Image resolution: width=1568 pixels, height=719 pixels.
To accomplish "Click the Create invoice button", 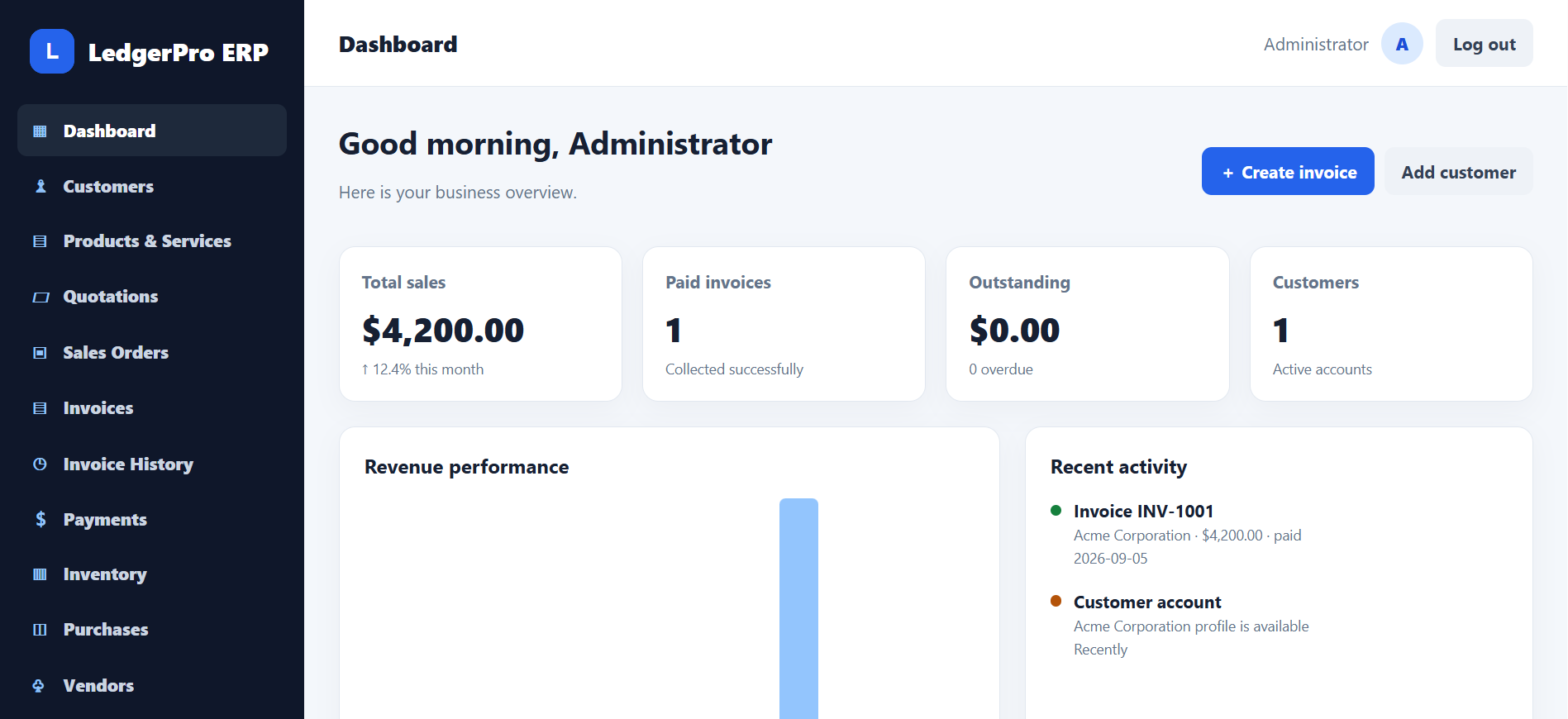I will point(1288,171).
